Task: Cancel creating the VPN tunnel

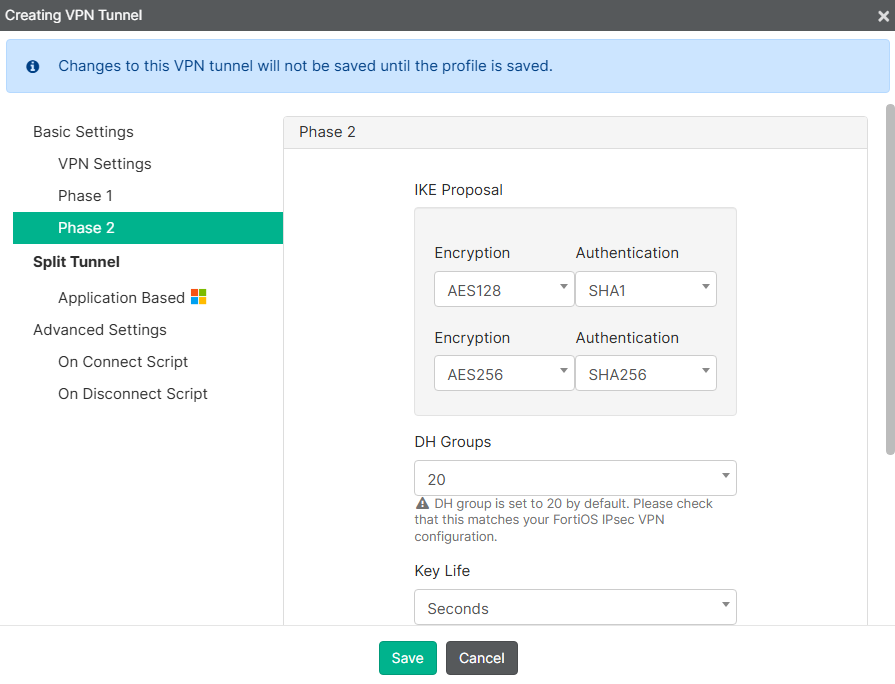Action: point(481,658)
